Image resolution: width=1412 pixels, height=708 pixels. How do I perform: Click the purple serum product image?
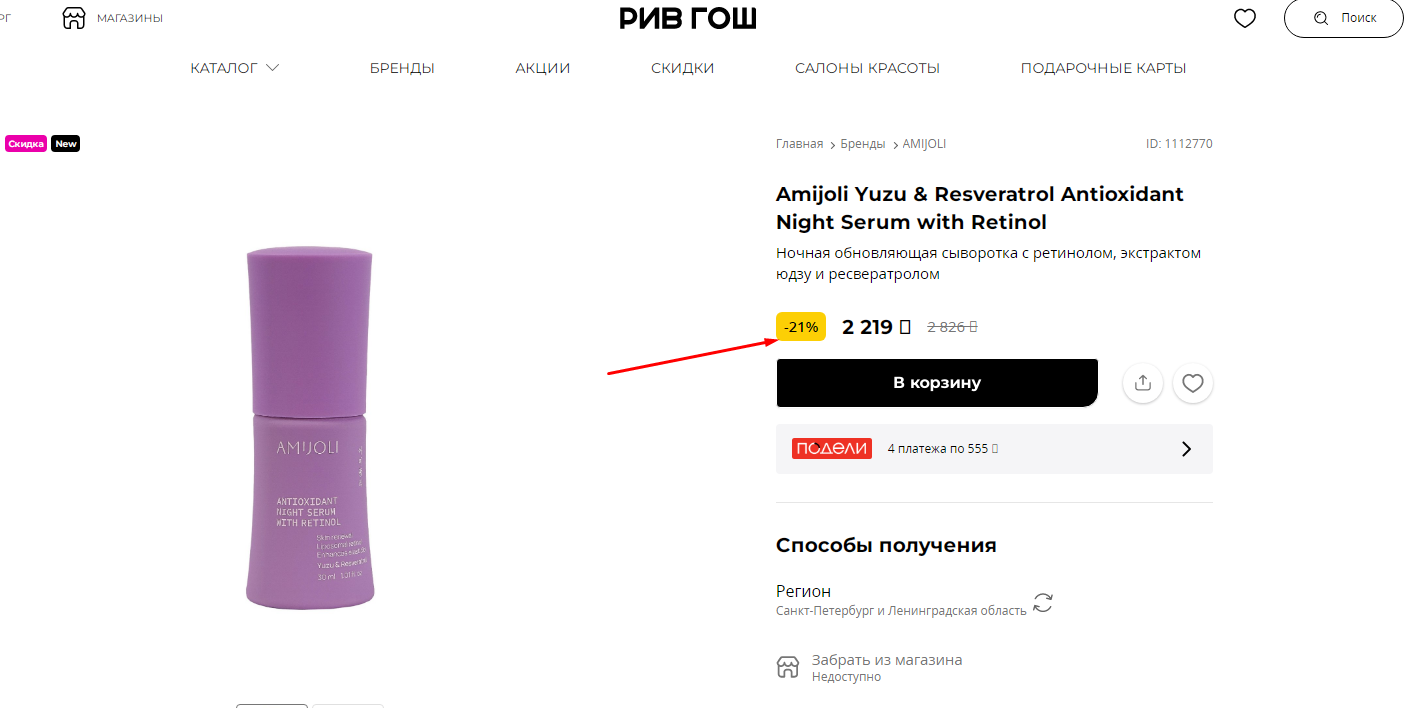click(310, 428)
